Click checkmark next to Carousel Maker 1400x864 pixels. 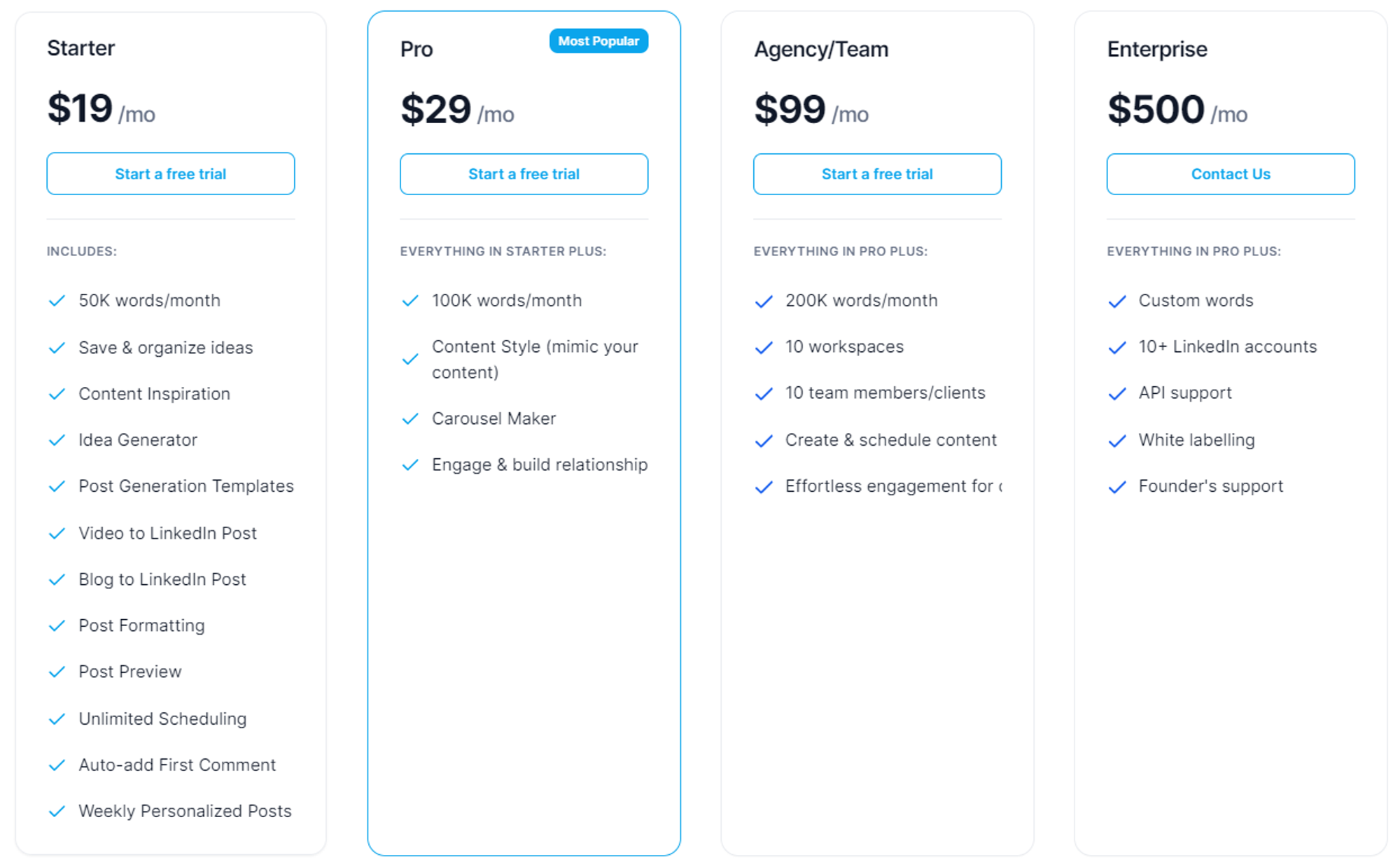410,418
